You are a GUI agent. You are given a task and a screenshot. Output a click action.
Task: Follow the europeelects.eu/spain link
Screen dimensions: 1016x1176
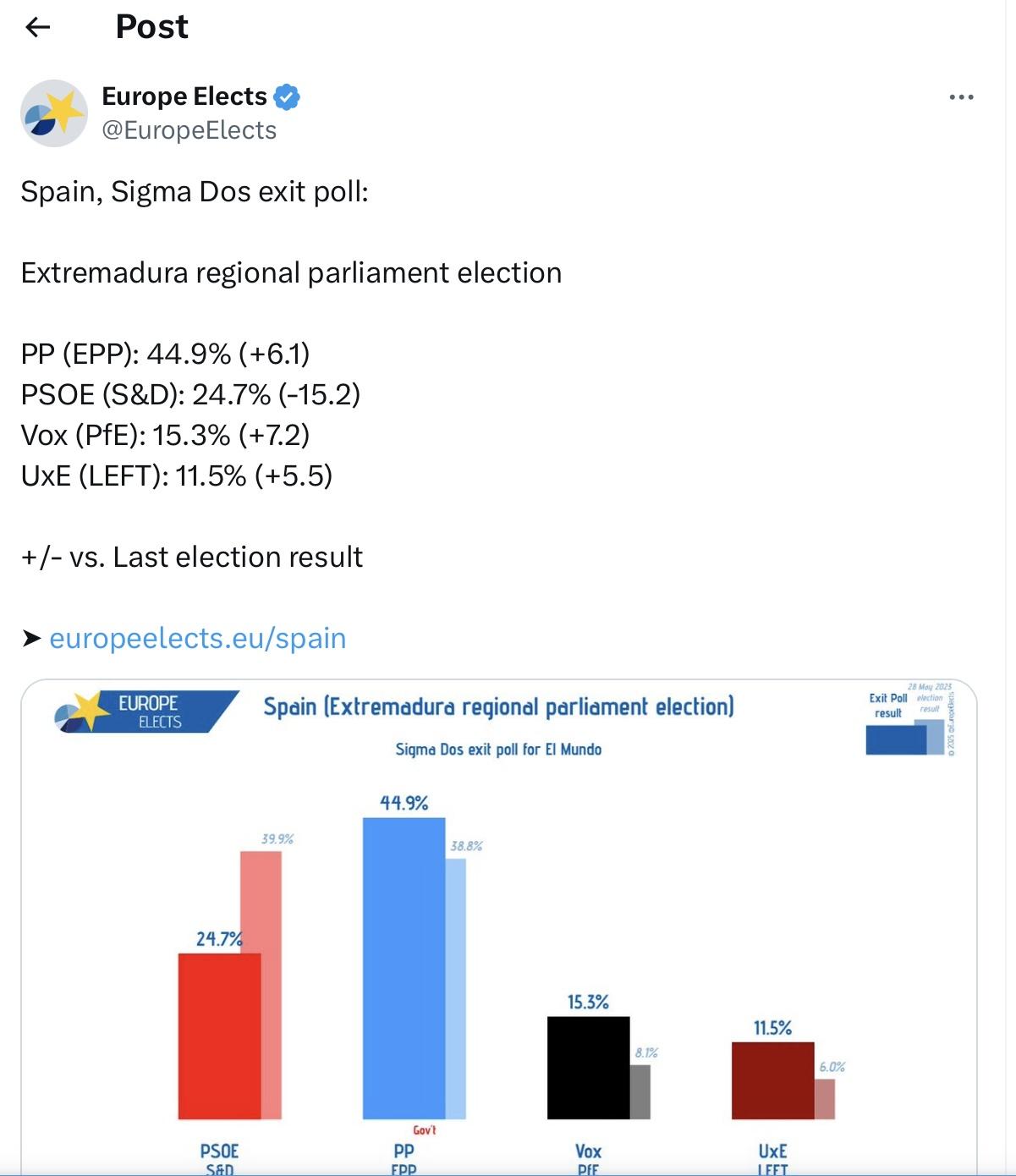198,638
